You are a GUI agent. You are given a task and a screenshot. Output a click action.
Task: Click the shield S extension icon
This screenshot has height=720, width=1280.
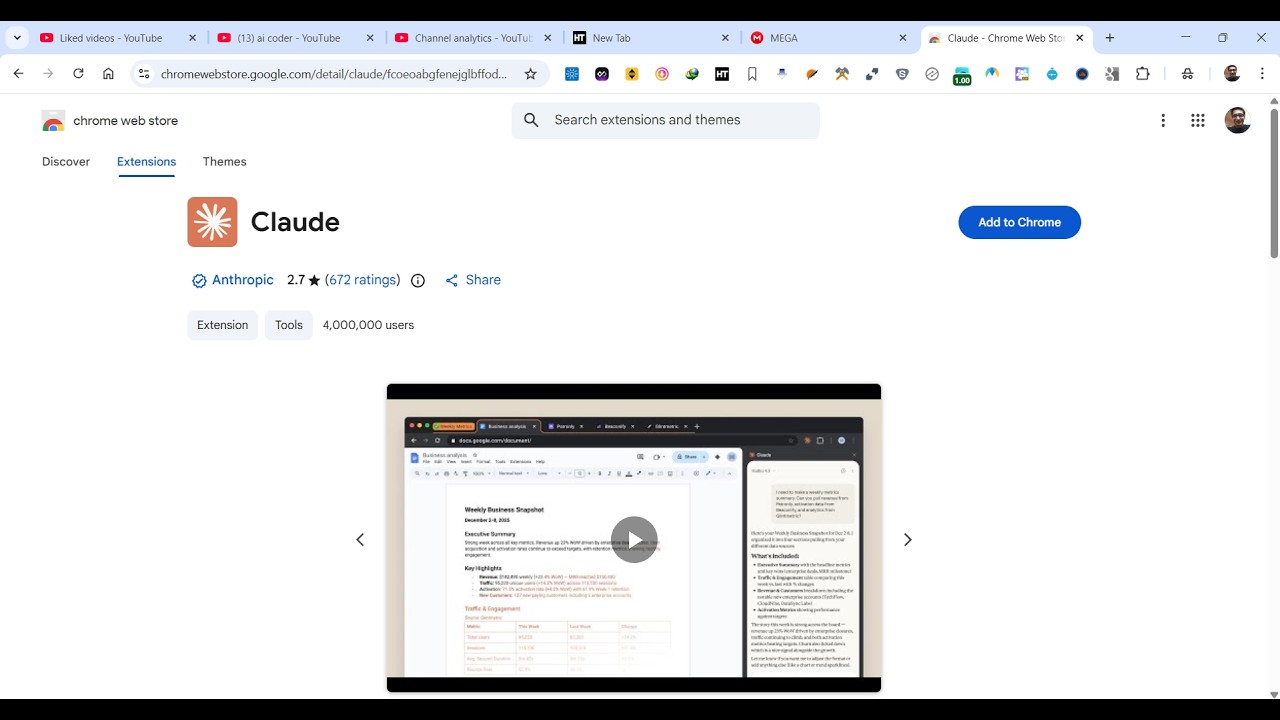coord(902,74)
